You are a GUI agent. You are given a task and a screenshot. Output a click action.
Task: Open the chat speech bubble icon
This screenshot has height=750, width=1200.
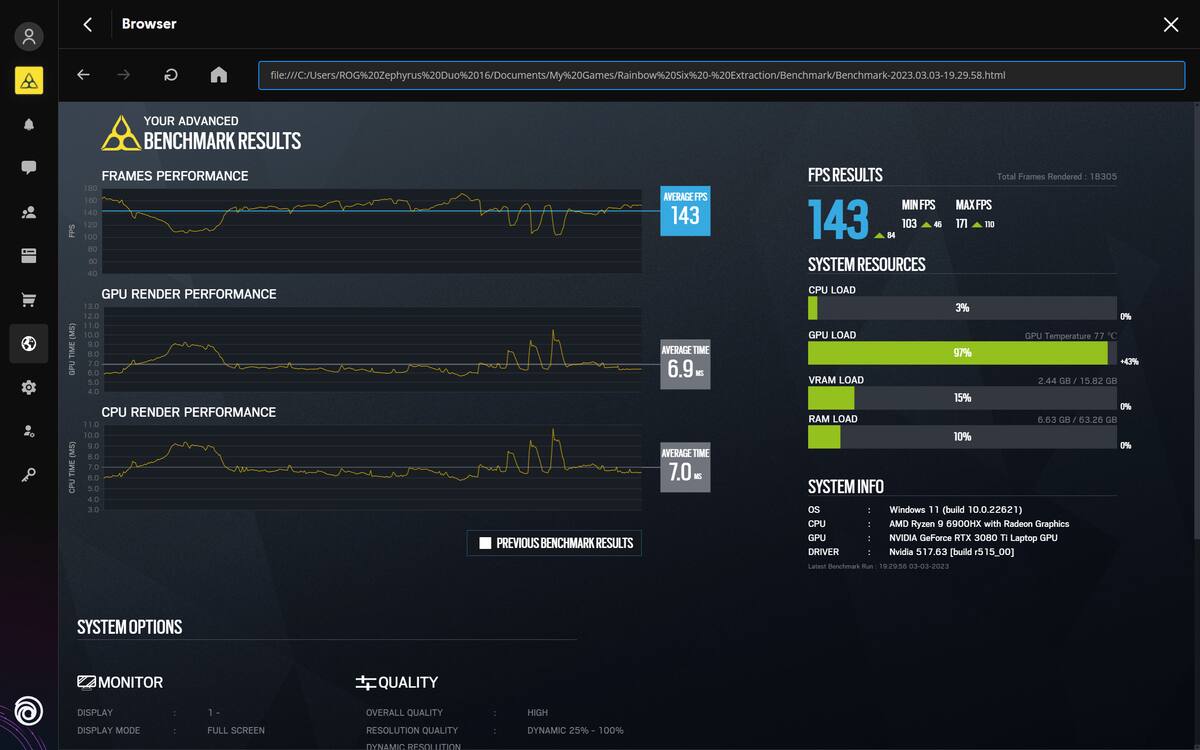point(29,168)
